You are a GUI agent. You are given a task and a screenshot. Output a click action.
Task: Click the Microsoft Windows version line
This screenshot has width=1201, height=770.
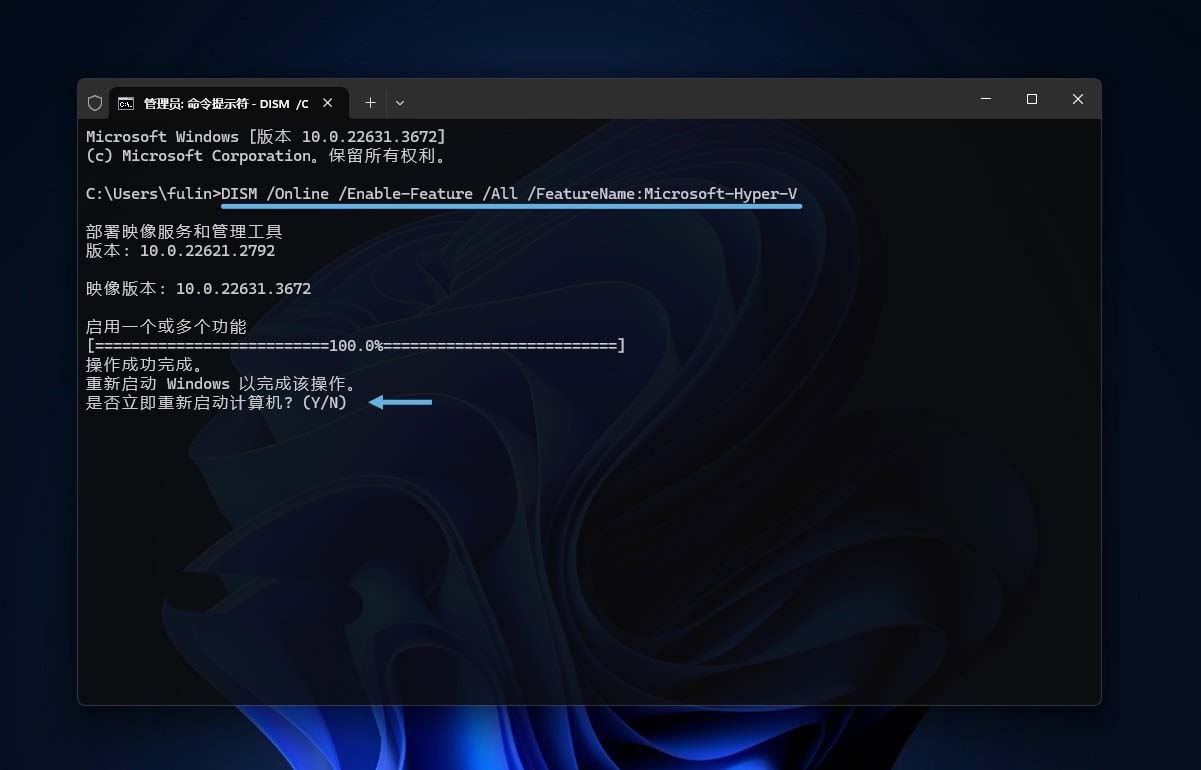click(x=264, y=136)
